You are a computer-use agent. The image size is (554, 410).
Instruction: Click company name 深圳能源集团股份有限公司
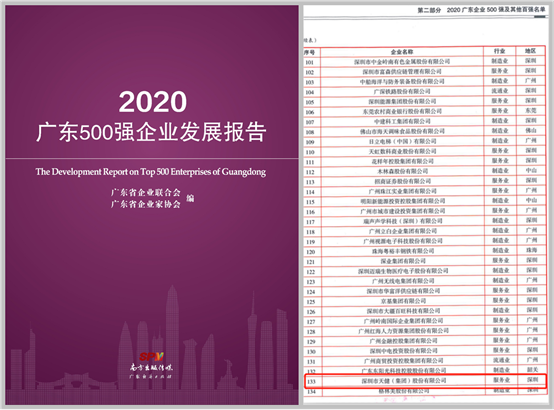pos(402,101)
